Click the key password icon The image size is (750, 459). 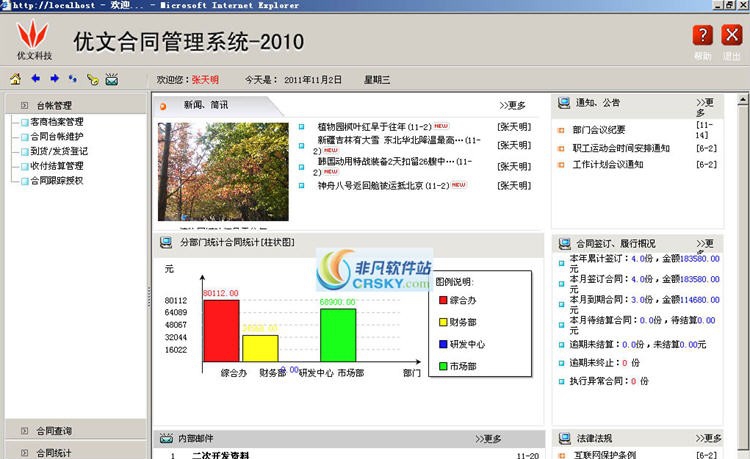[93, 79]
